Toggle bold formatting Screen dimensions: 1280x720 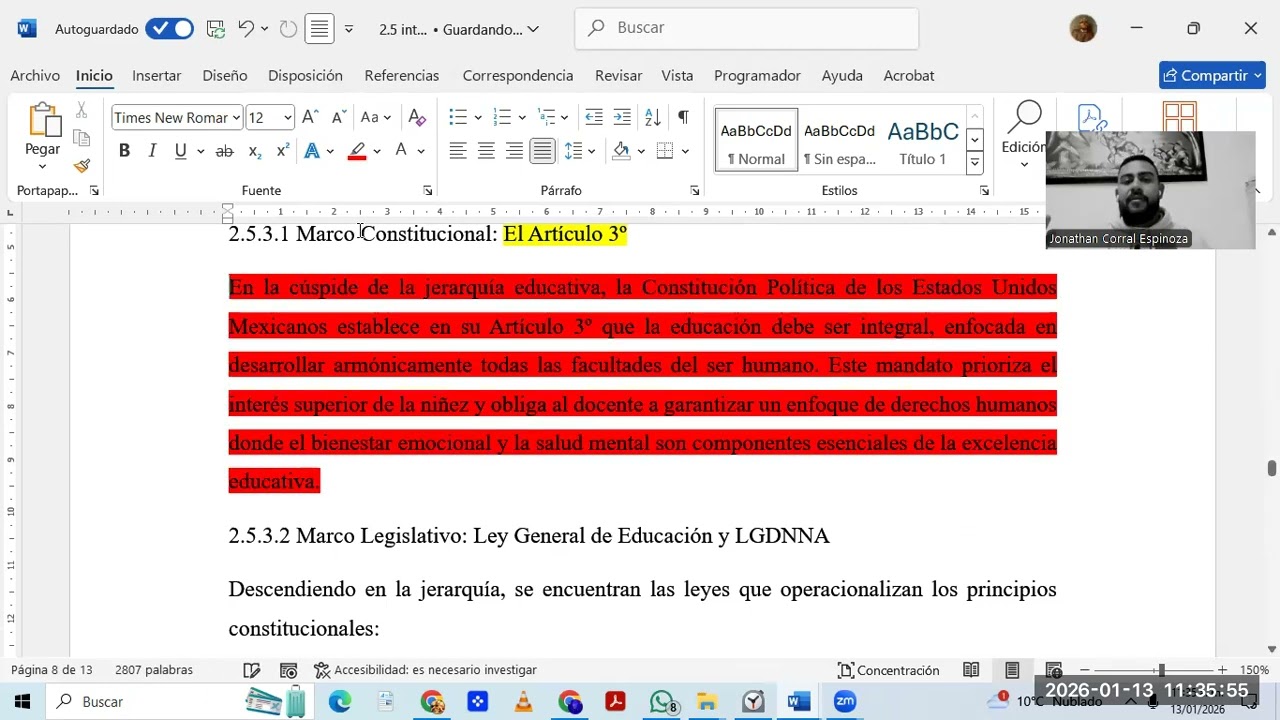click(124, 151)
